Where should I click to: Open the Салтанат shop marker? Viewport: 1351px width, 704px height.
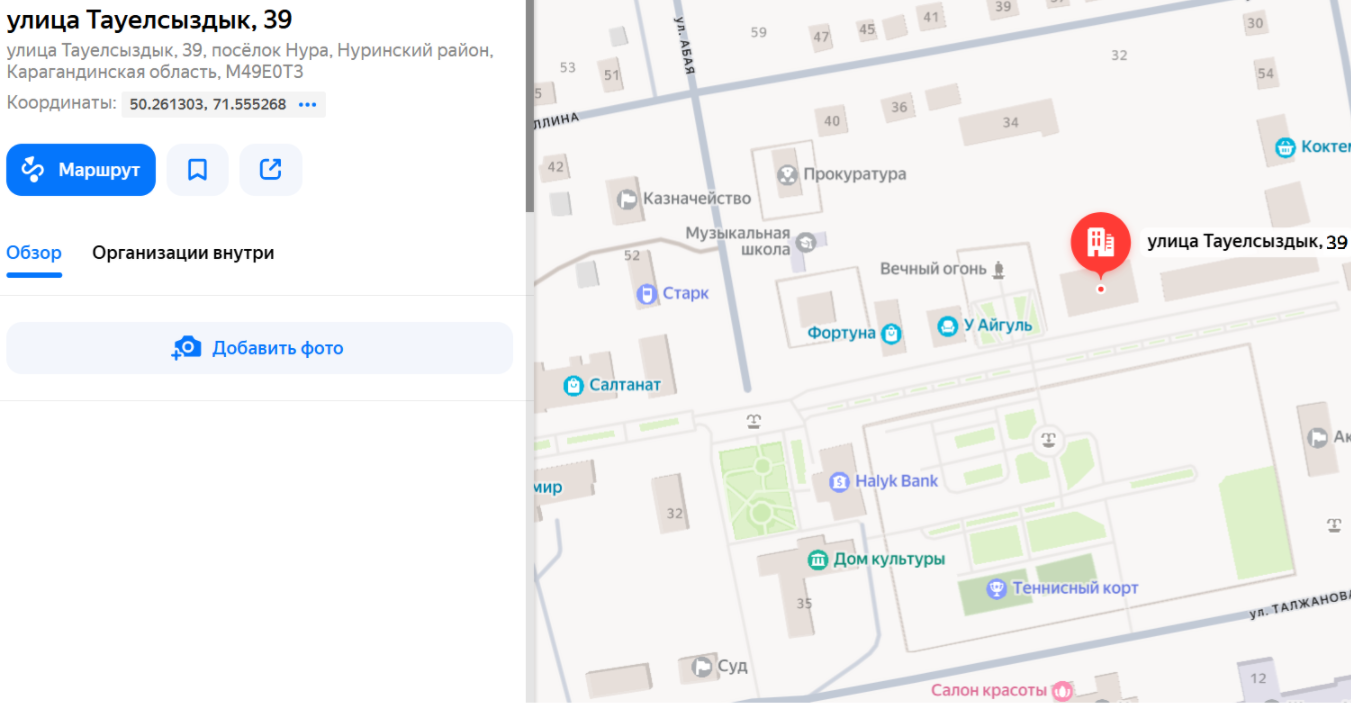[x=573, y=385]
